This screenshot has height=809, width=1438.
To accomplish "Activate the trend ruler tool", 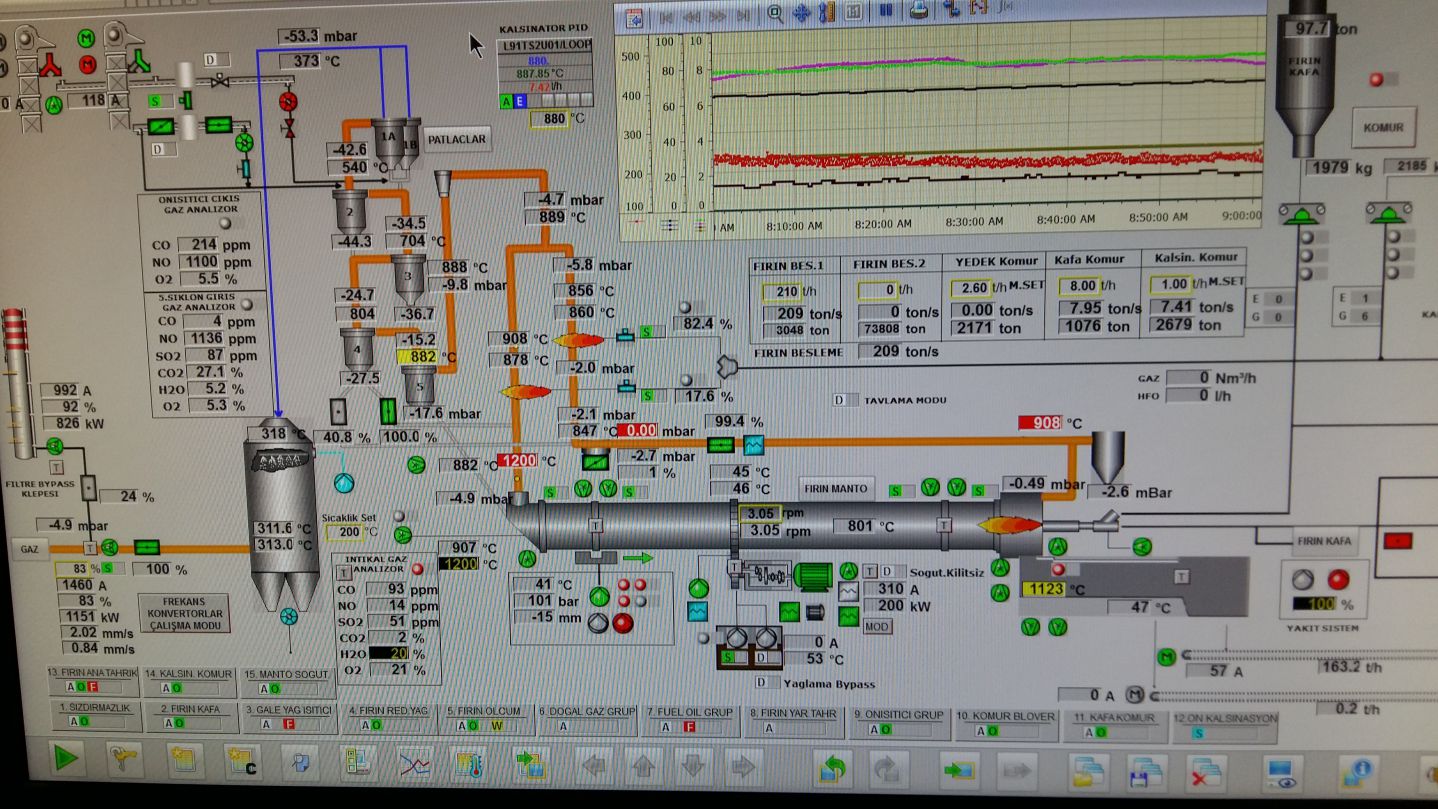I will [826, 13].
